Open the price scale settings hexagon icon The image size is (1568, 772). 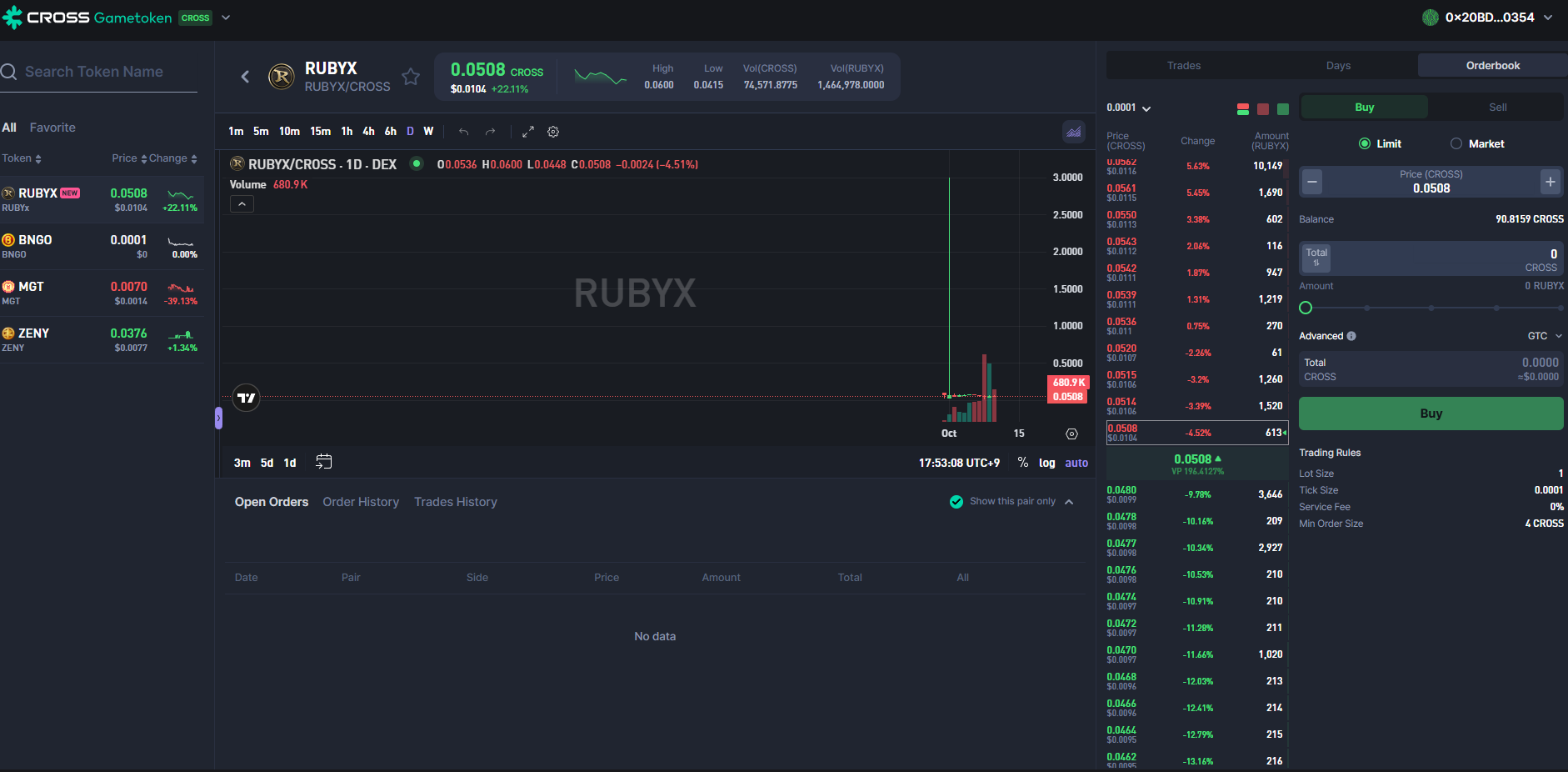pyautogui.click(x=1071, y=434)
